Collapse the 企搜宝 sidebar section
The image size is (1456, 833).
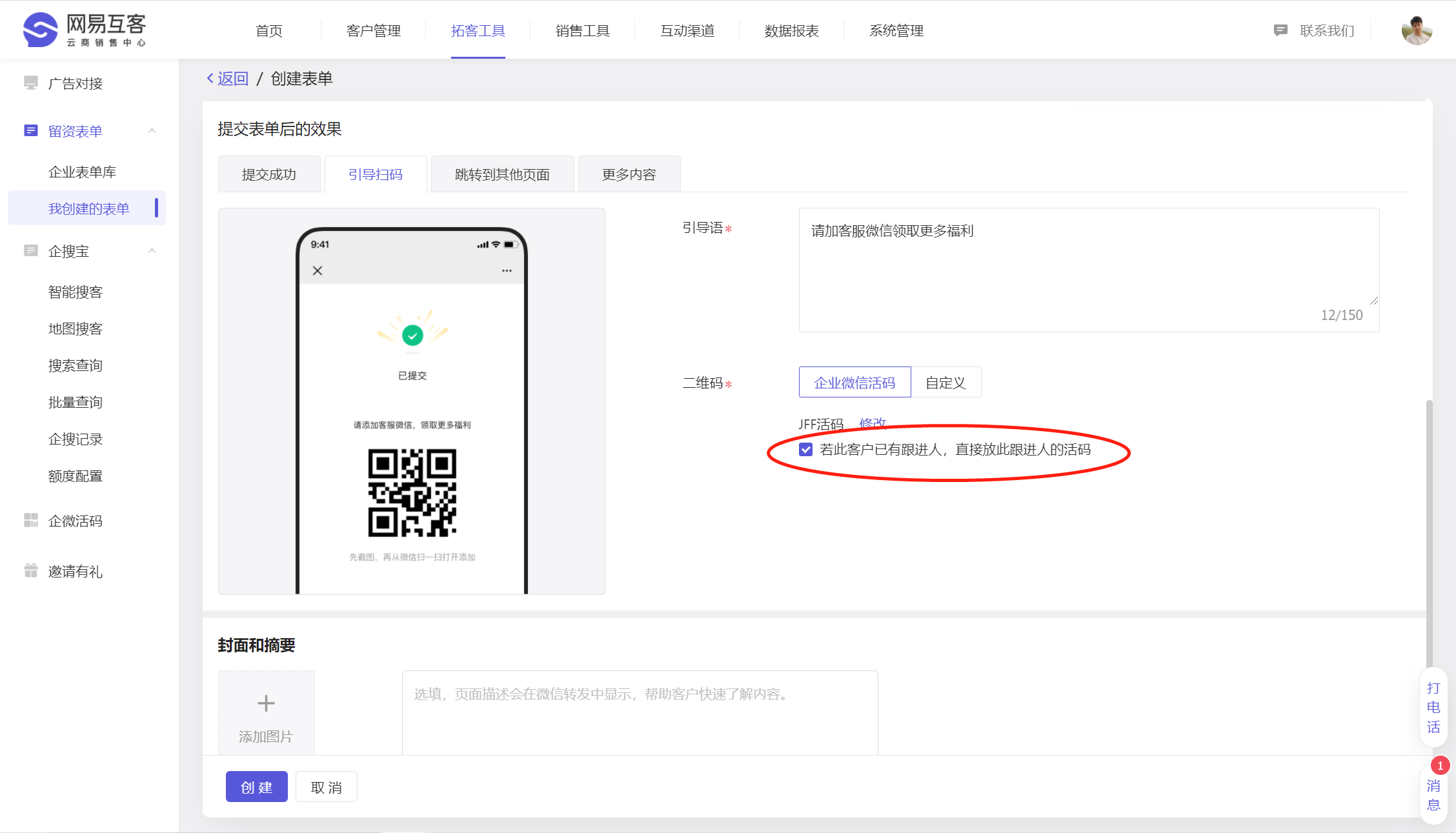pos(152,250)
